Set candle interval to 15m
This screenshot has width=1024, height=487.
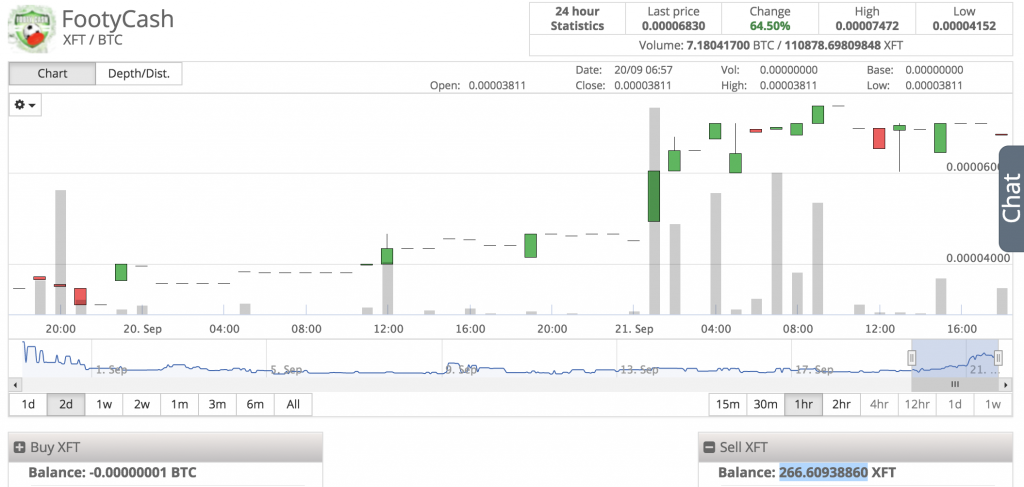(x=727, y=404)
